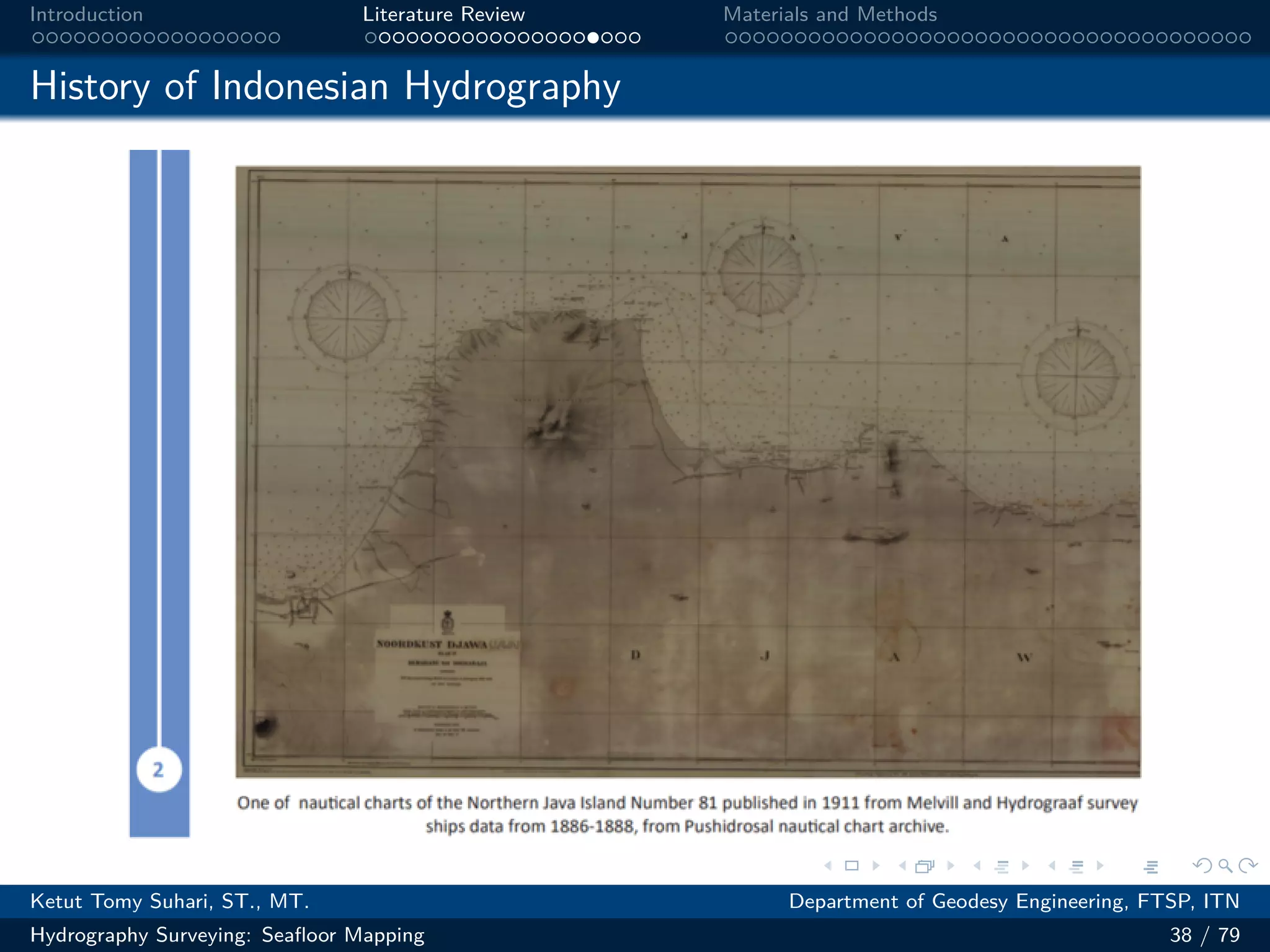Go to previous frame arrow
The height and width of the screenshot is (952, 1270).
coord(902,866)
